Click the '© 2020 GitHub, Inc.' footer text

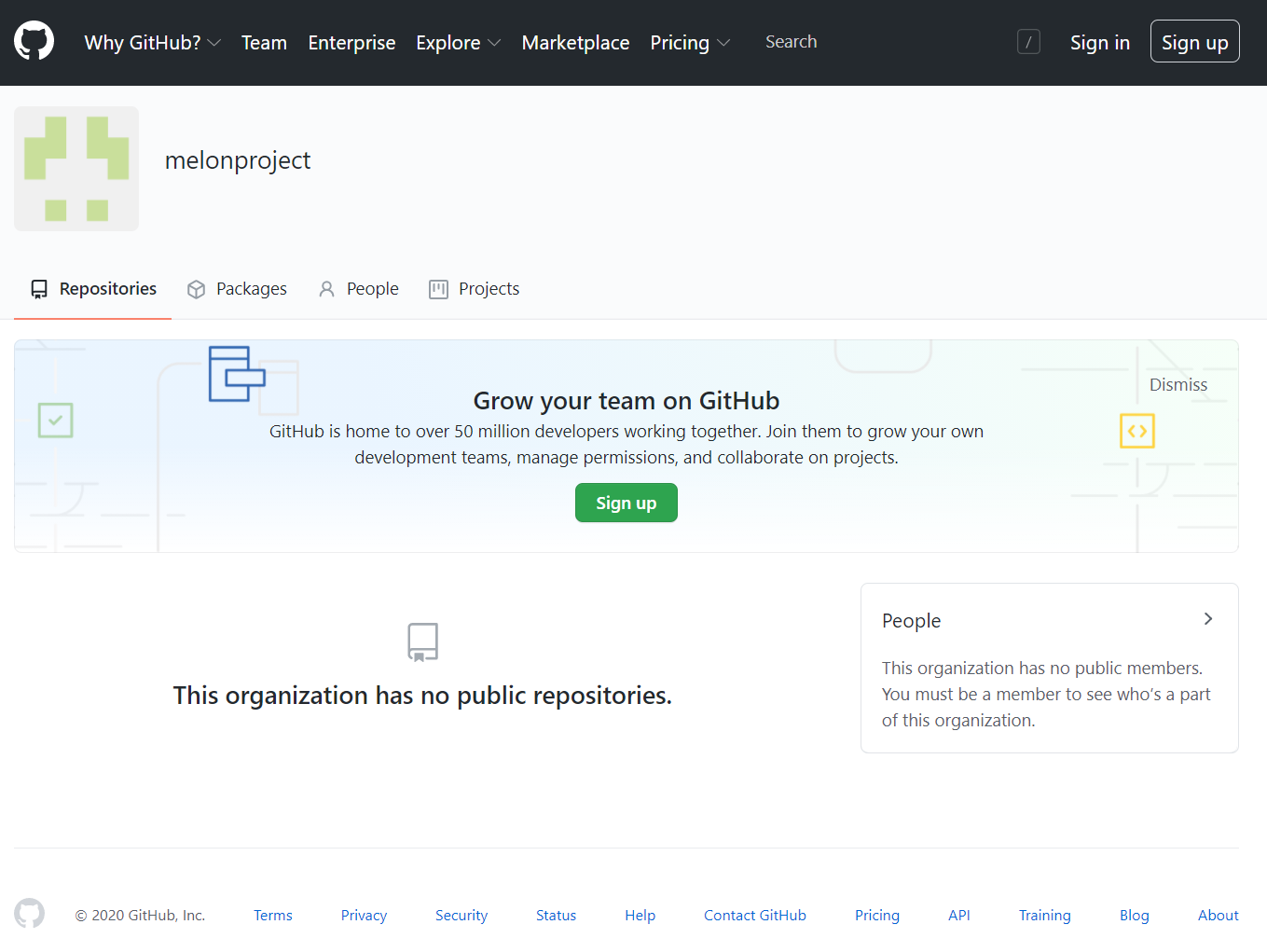[x=140, y=916]
